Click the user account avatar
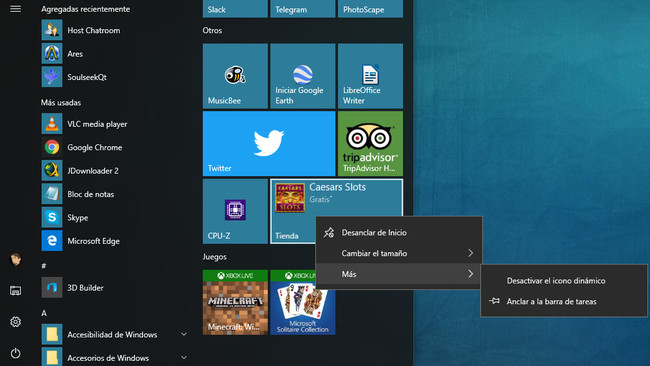Screen dimensions: 650x366 click(15, 259)
